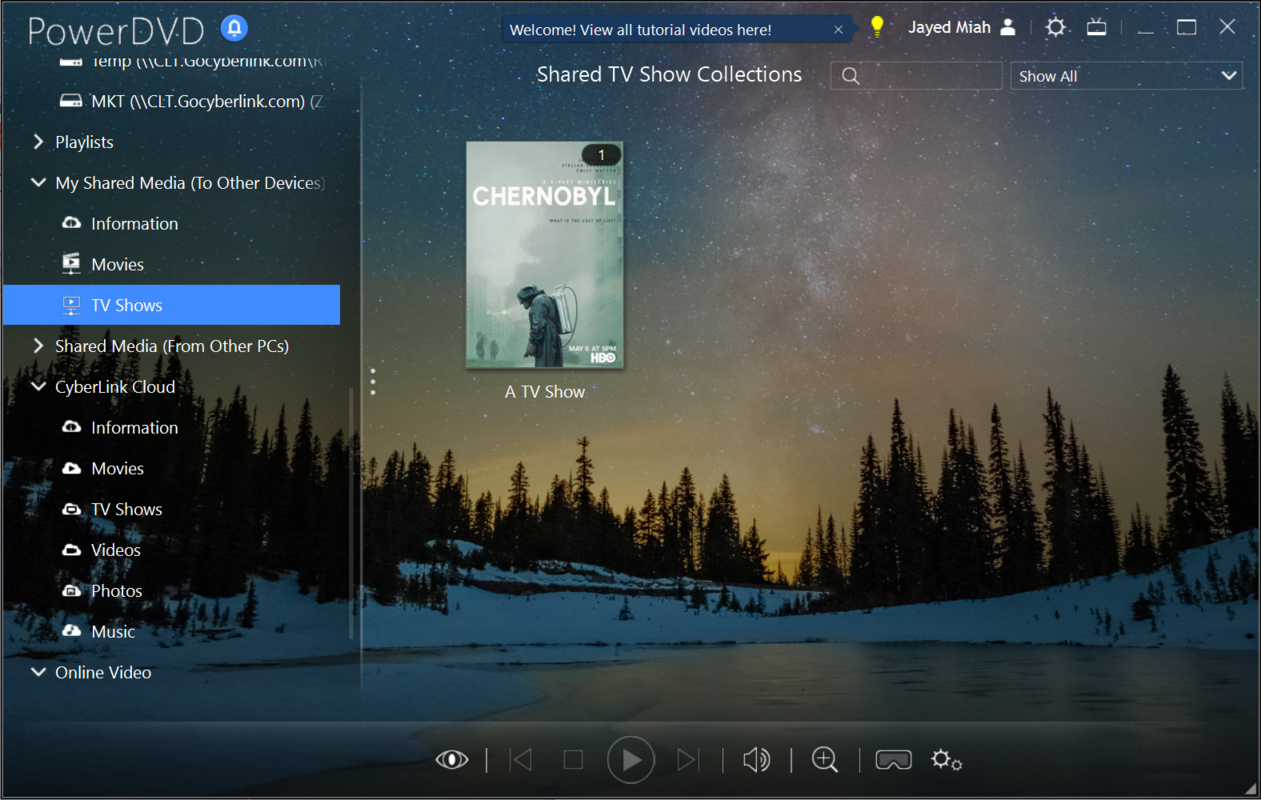Open the tutorial videos welcome link
The width and height of the screenshot is (1261, 800).
point(640,30)
